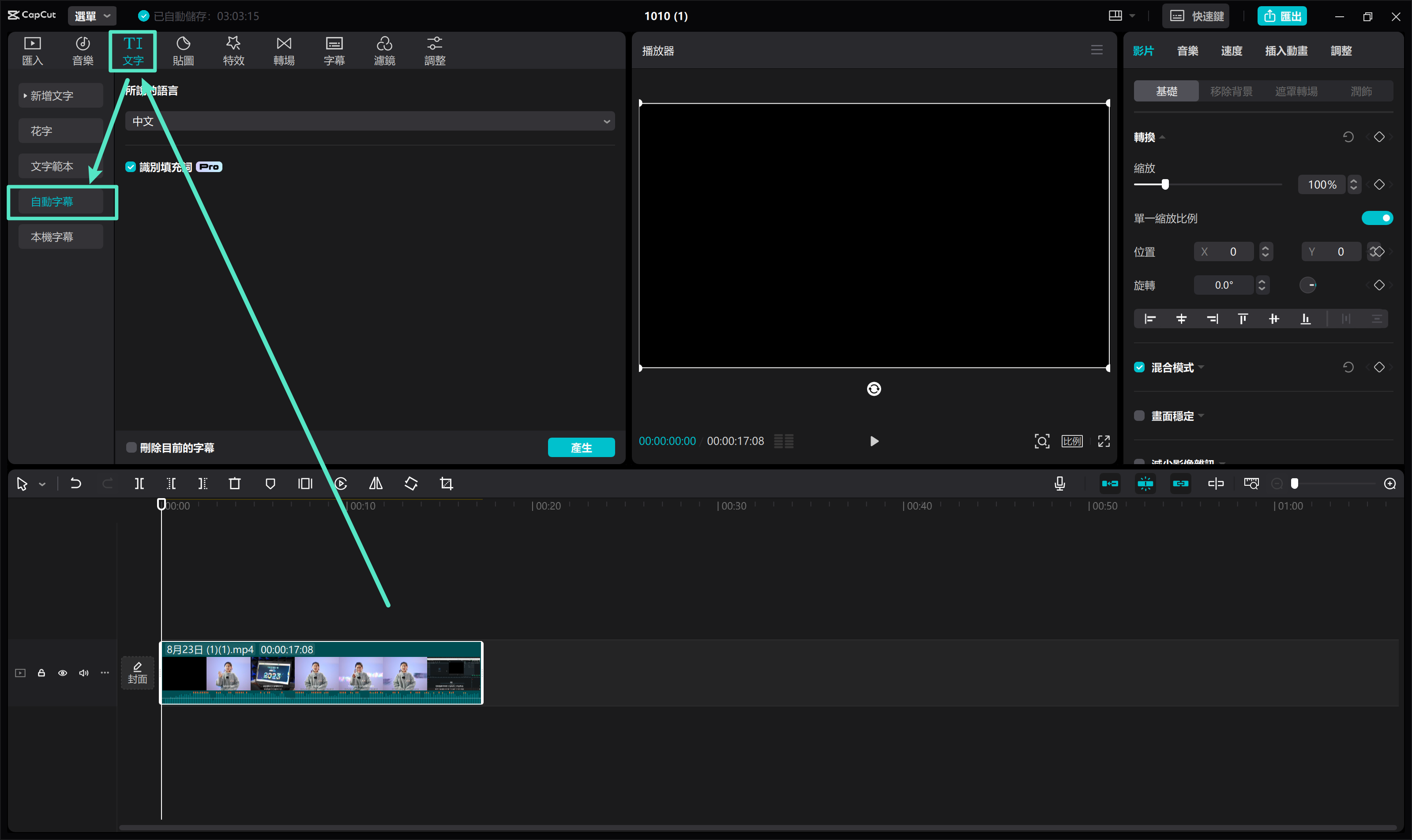Screen dimensions: 1412x840
Task: Open the 調整 adjustment panel in top toolbar
Action: 435,51
